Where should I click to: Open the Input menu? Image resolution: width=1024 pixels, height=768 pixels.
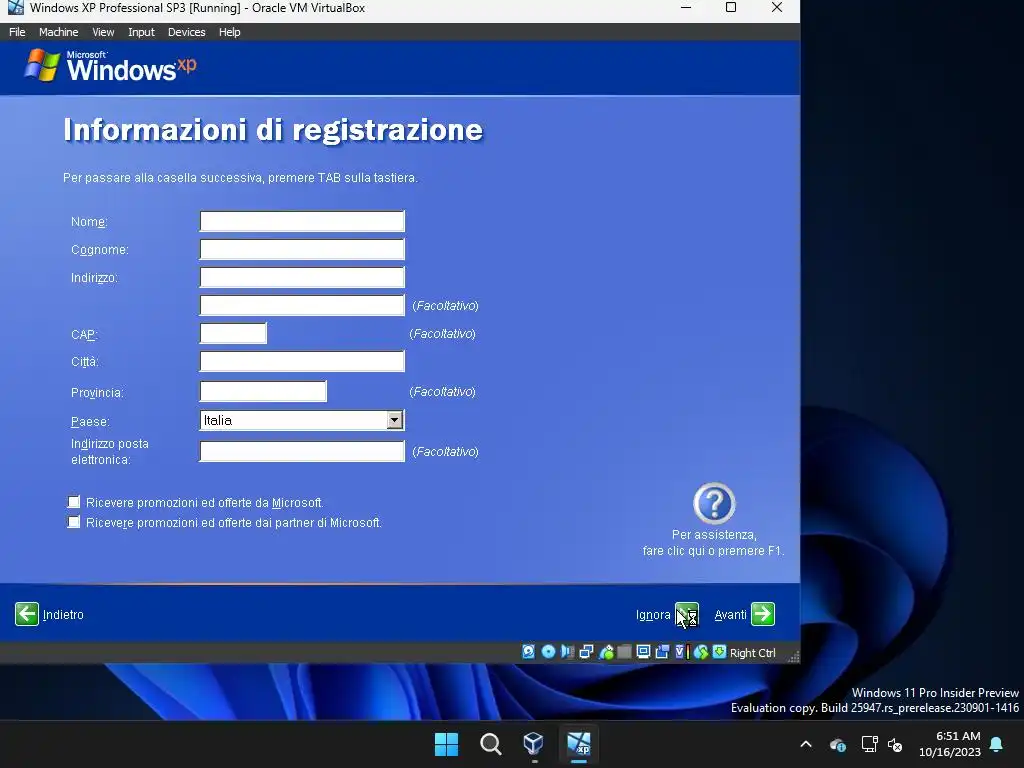[x=141, y=32]
